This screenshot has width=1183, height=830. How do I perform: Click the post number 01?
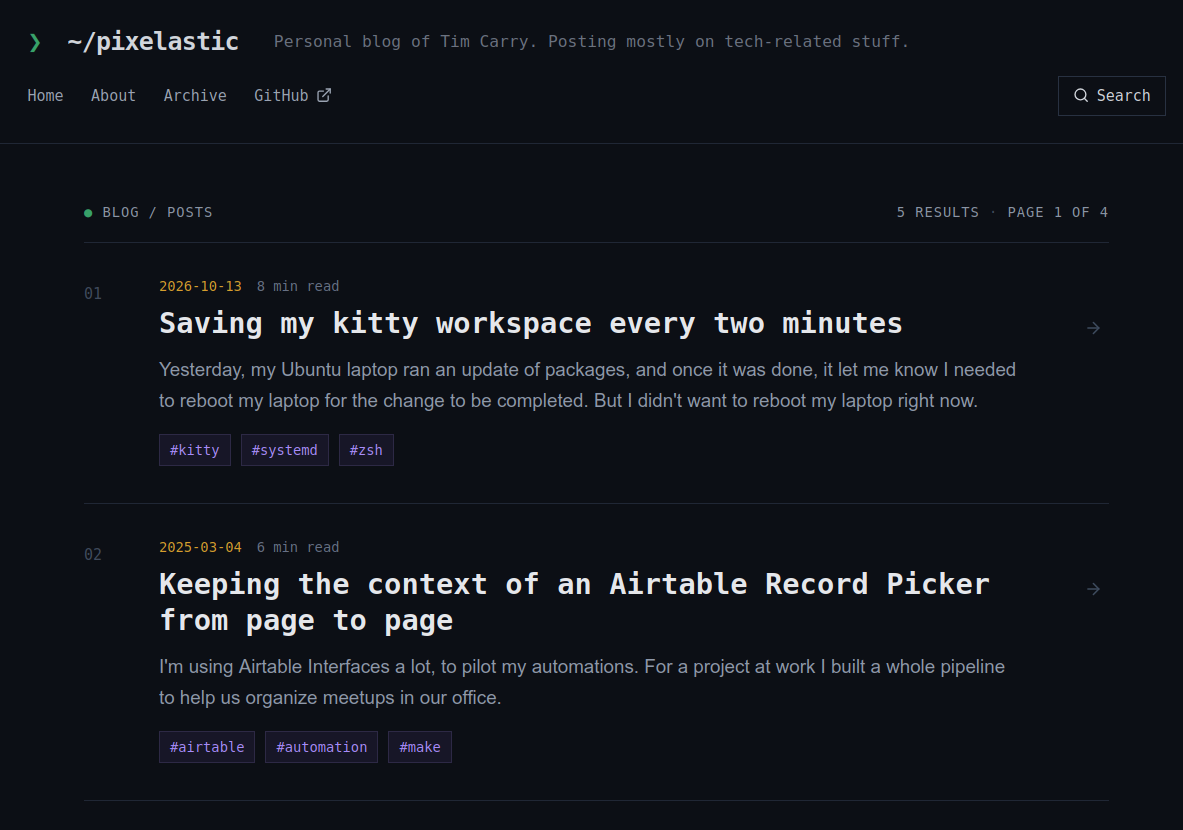pyautogui.click(x=93, y=294)
